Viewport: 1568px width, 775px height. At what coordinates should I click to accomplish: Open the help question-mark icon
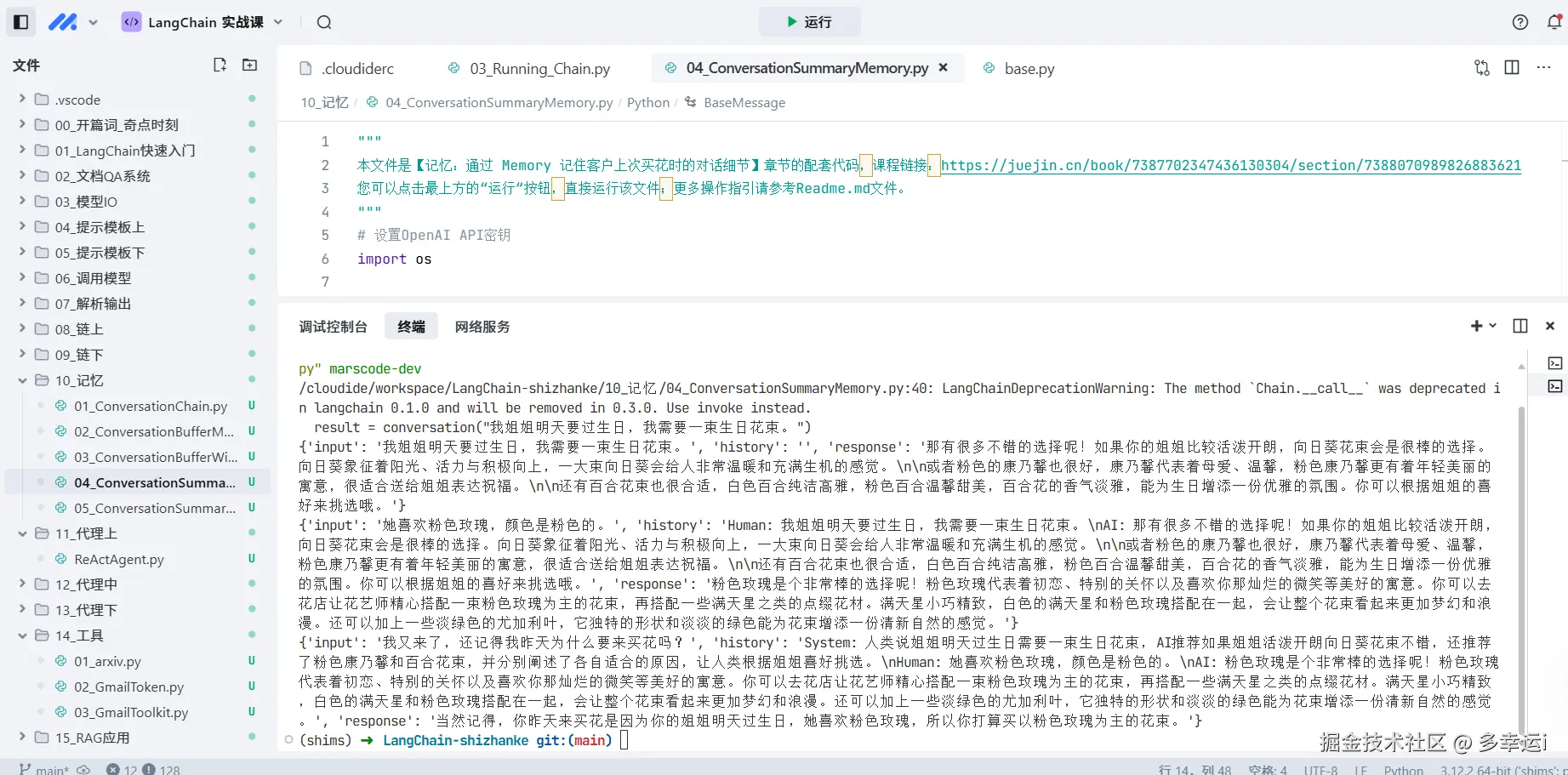1520,22
